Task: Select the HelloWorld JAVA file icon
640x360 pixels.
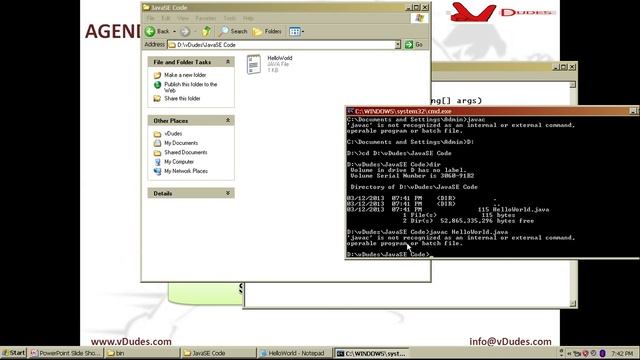Action: click(x=254, y=64)
